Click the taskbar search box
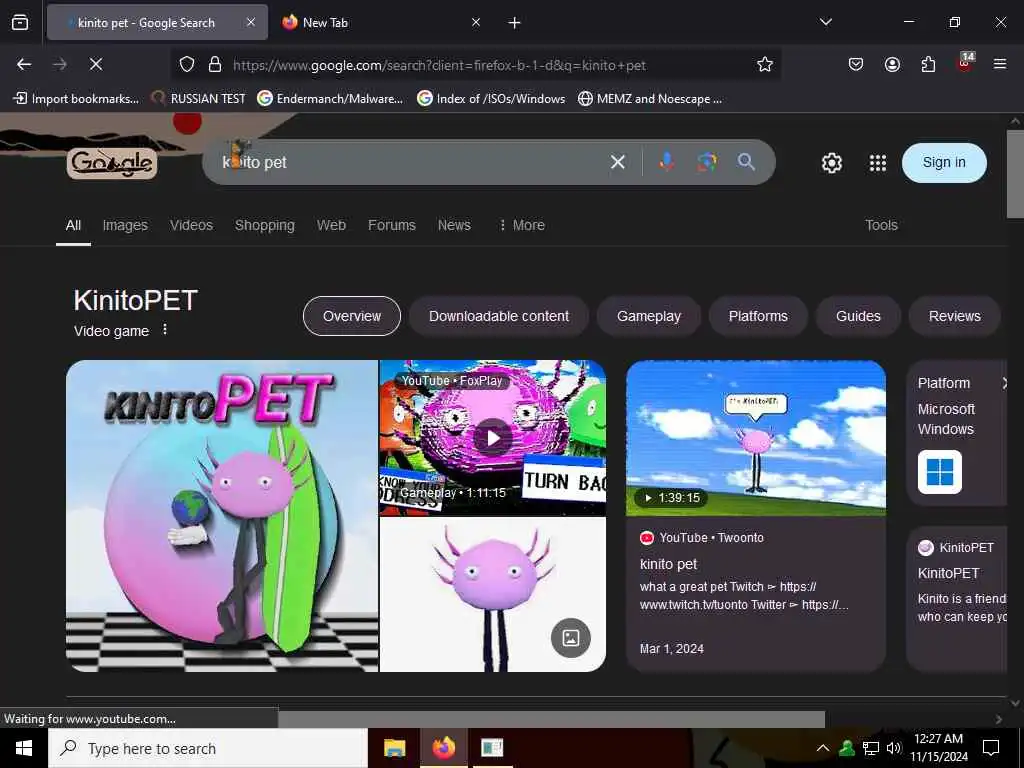The image size is (1024, 768). click(x=208, y=748)
